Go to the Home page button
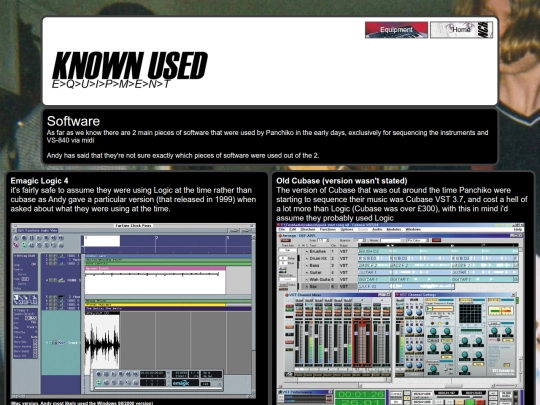Image resolution: width=540 pixels, height=405 pixels. coord(461,30)
